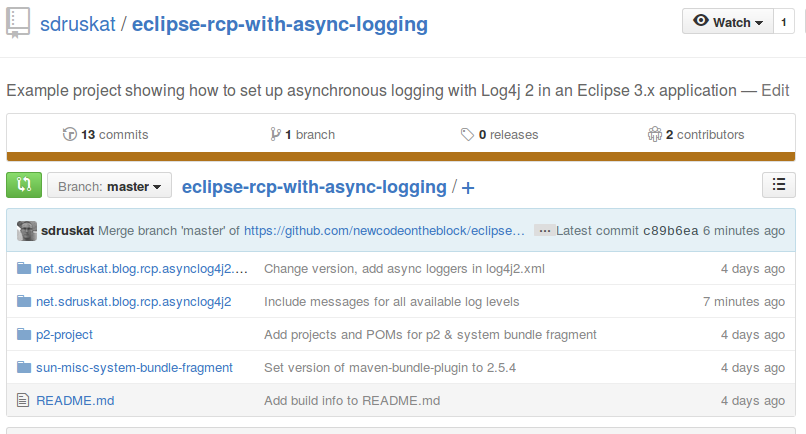This screenshot has width=806, height=434.
Task: Click the commits clock icon
Action: [x=69, y=134]
